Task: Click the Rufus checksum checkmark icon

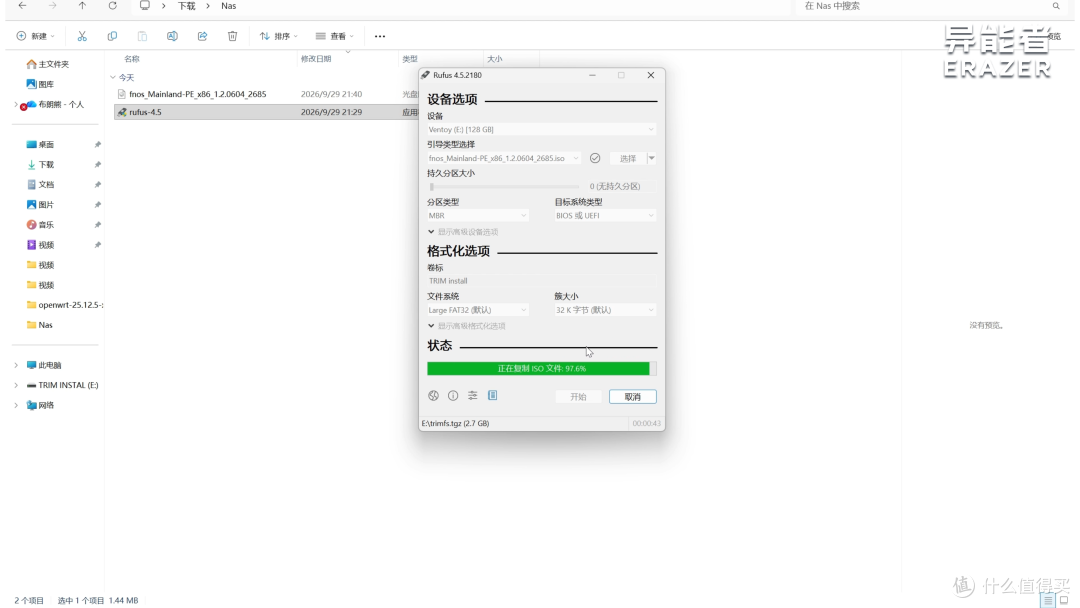Action: (595, 158)
